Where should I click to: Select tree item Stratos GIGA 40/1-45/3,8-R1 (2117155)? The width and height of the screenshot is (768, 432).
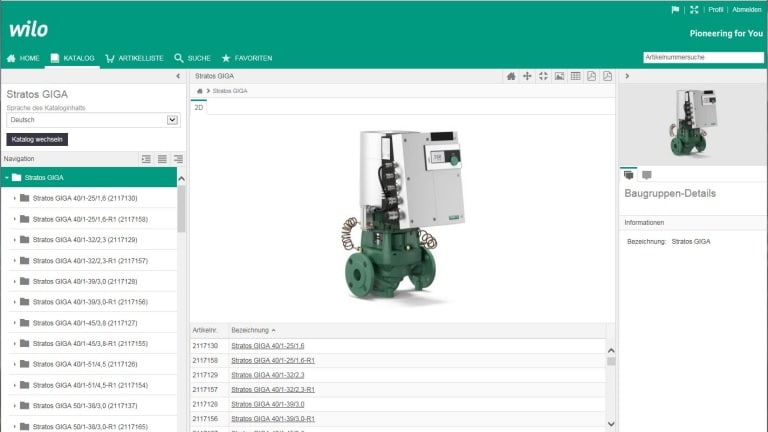90,344
